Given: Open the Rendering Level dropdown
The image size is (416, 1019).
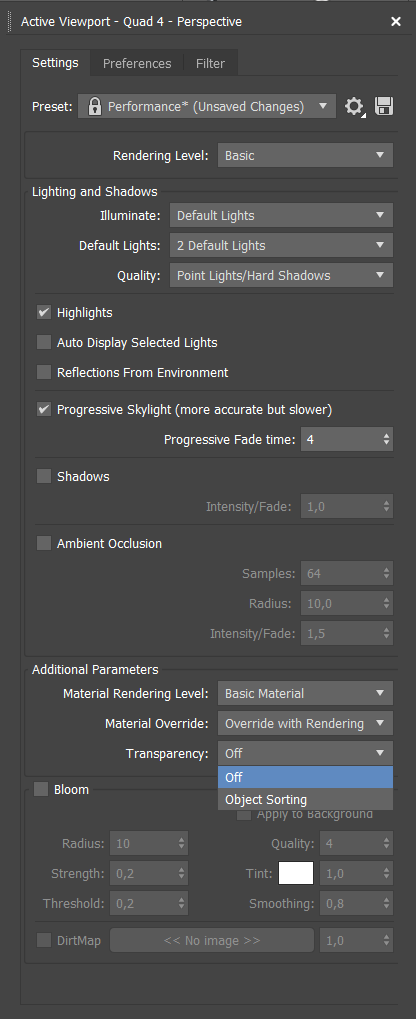Looking at the screenshot, I should 306,156.
